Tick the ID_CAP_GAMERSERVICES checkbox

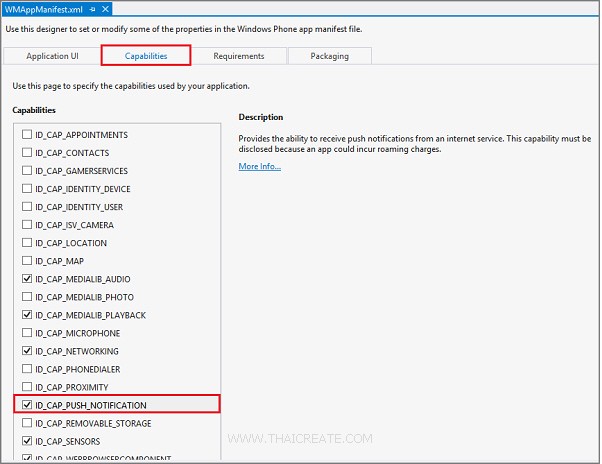27,170
